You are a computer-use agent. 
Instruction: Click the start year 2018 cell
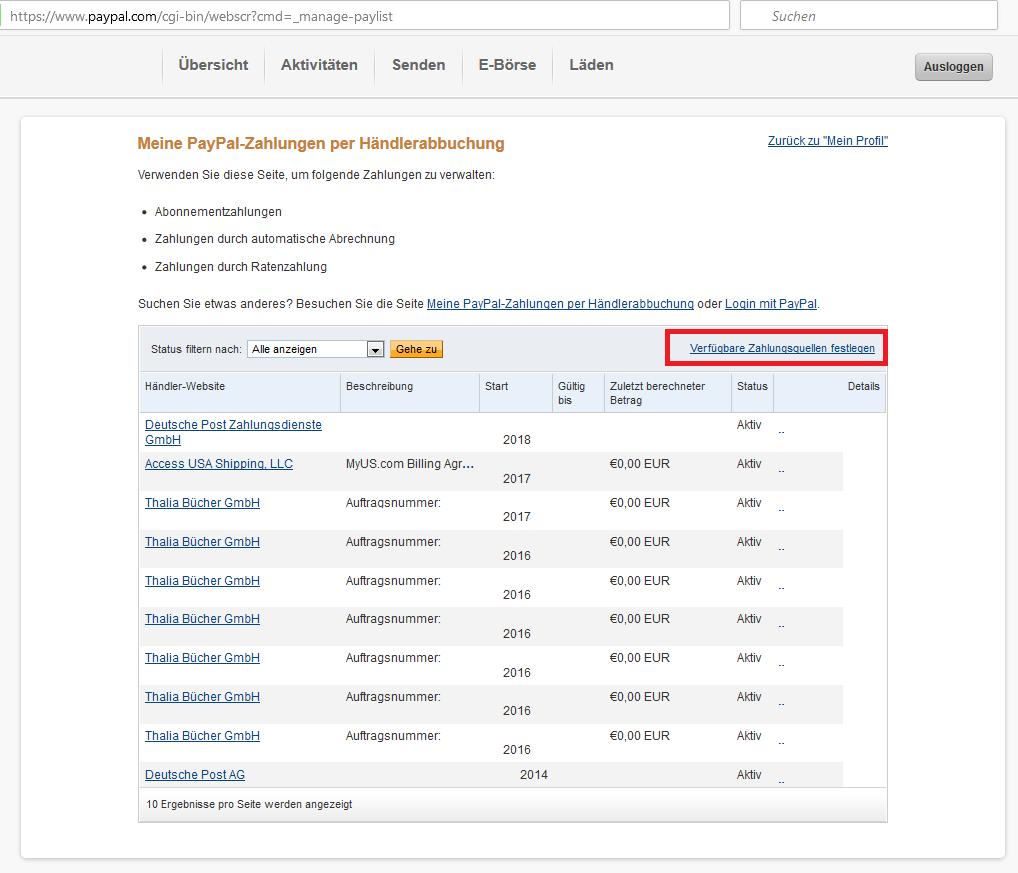[517, 440]
